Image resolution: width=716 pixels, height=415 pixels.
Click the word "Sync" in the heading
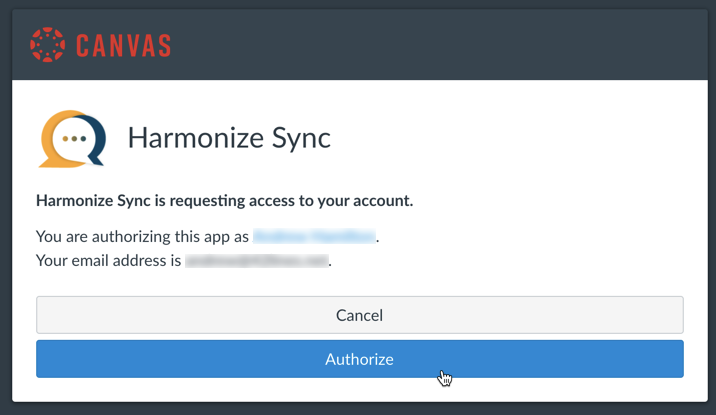pos(296,138)
